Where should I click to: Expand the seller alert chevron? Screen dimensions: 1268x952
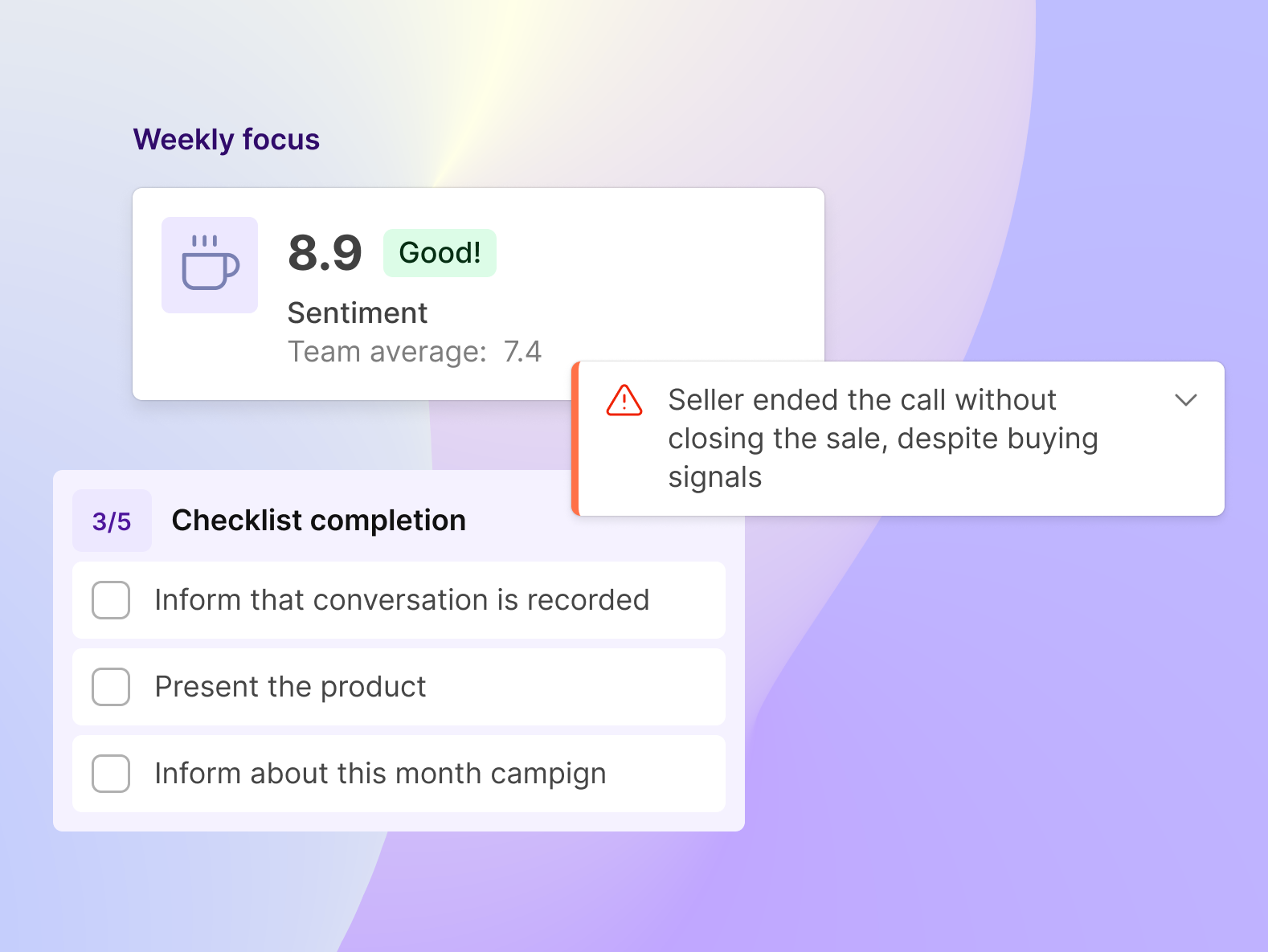coord(1186,400)
